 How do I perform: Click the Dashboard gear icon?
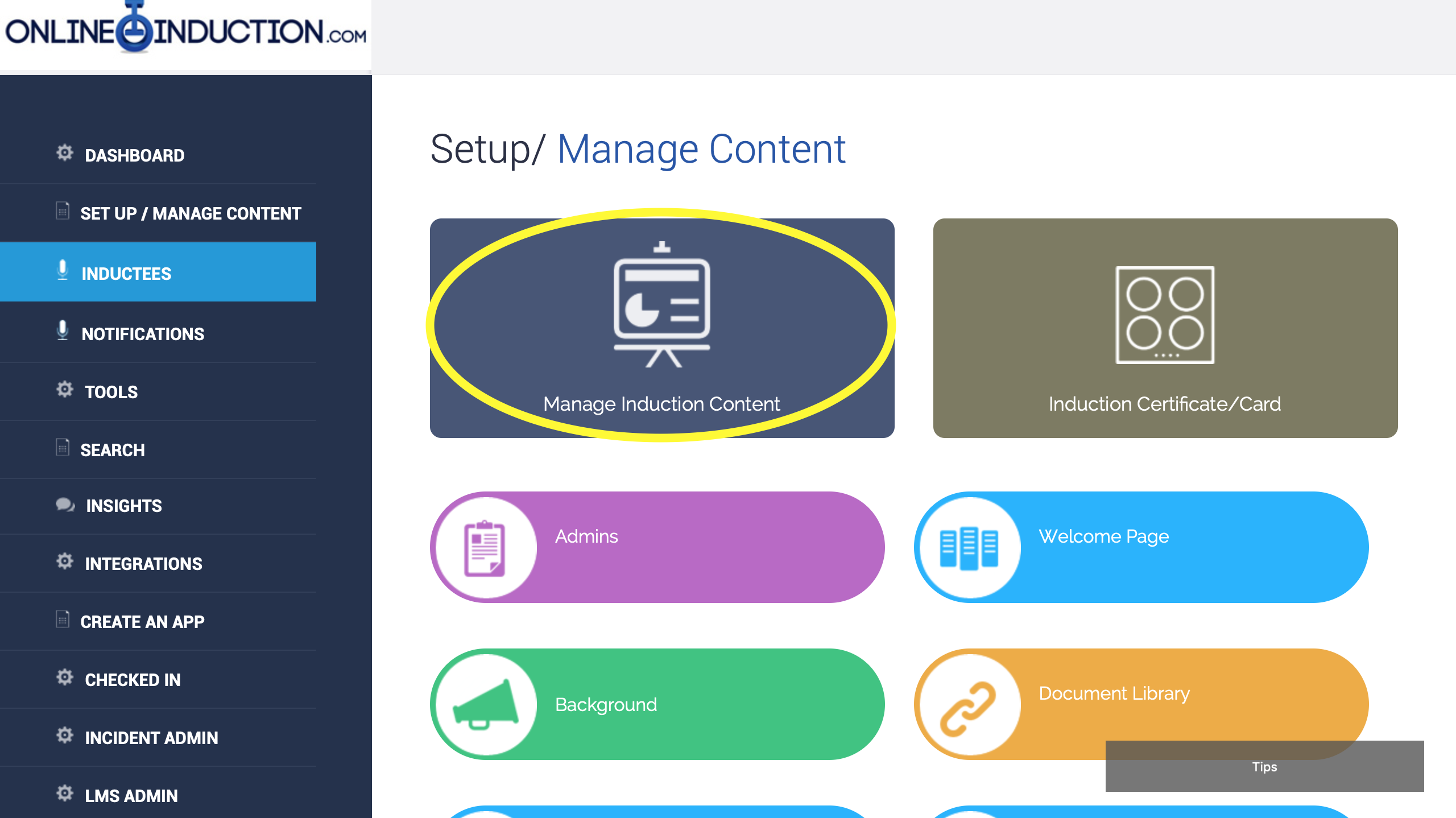[65, 153]
